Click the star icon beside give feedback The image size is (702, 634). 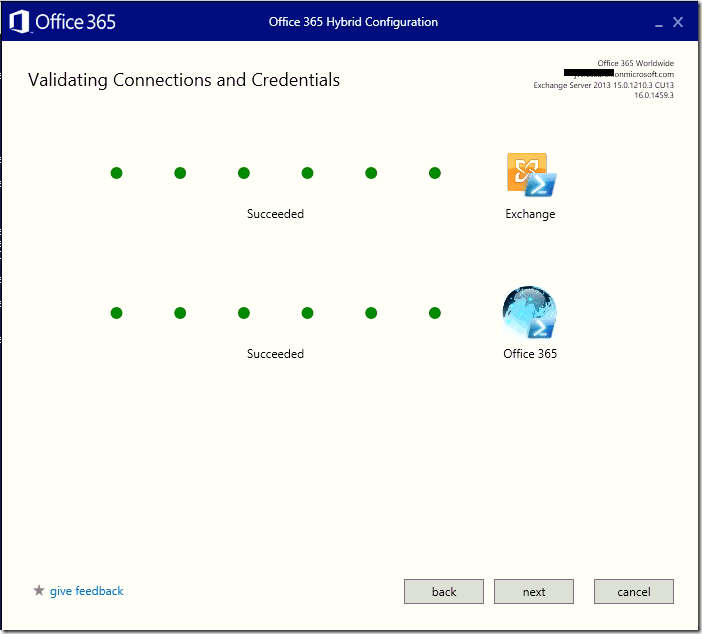click(39, 591)
